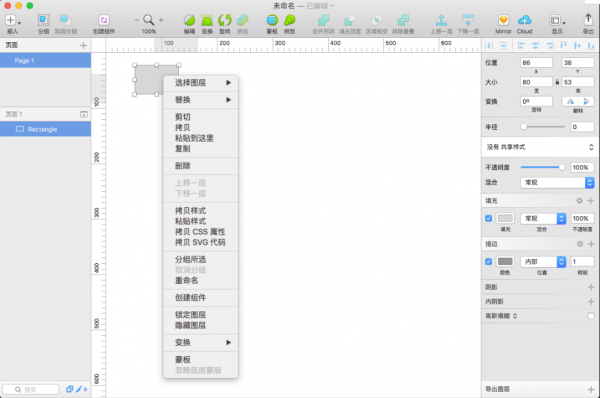Expand the shared style selector
Viewport: 600px width, 398px height.
[x=540, y=147]
